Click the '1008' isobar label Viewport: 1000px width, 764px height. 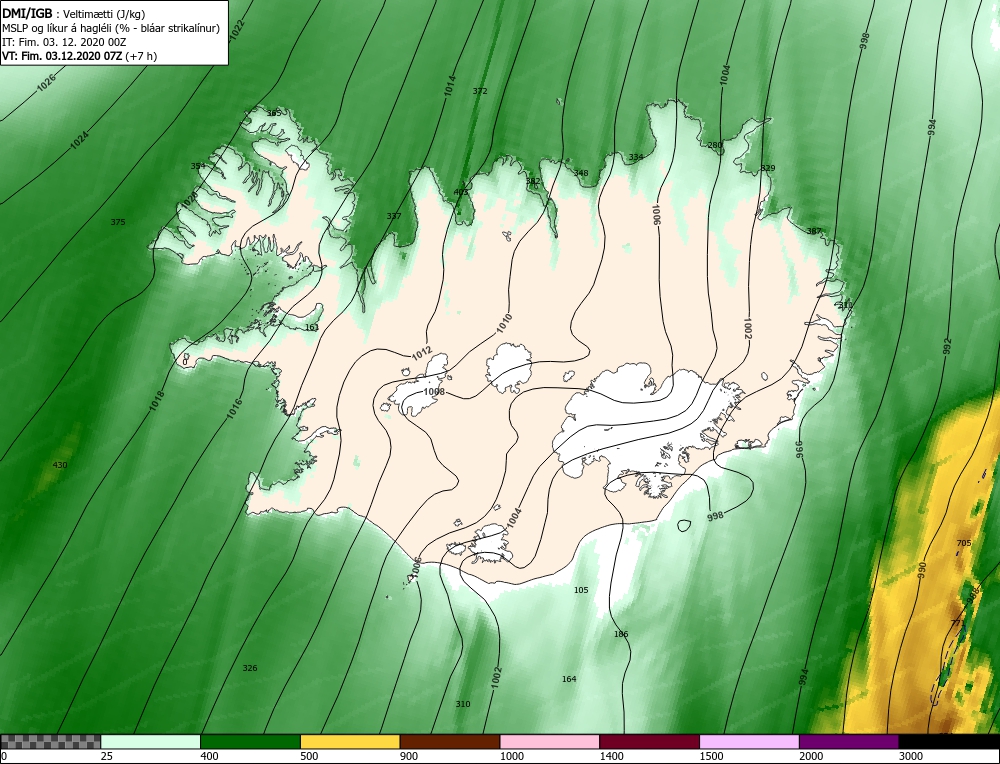434,392
